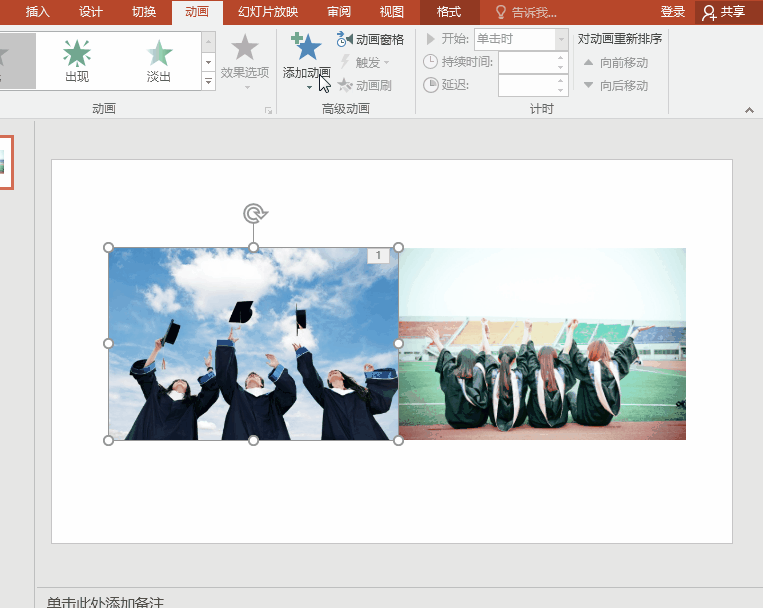Click the top-right resize handle of selected picture
Screen dimensions: 763x608
pos(398,247)
